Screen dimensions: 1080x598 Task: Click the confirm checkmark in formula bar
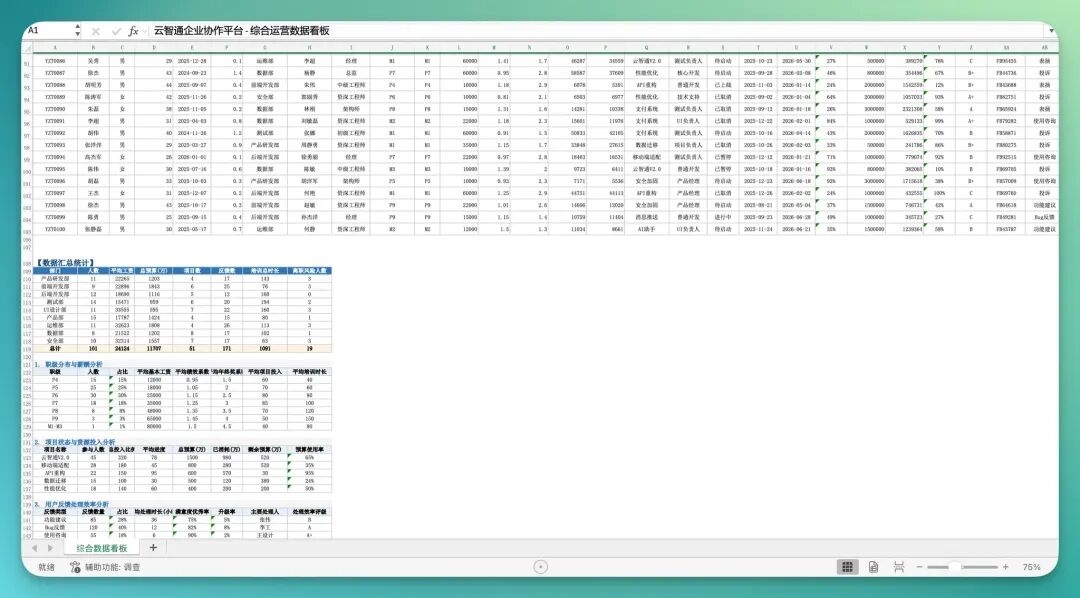tap(116, 31)
